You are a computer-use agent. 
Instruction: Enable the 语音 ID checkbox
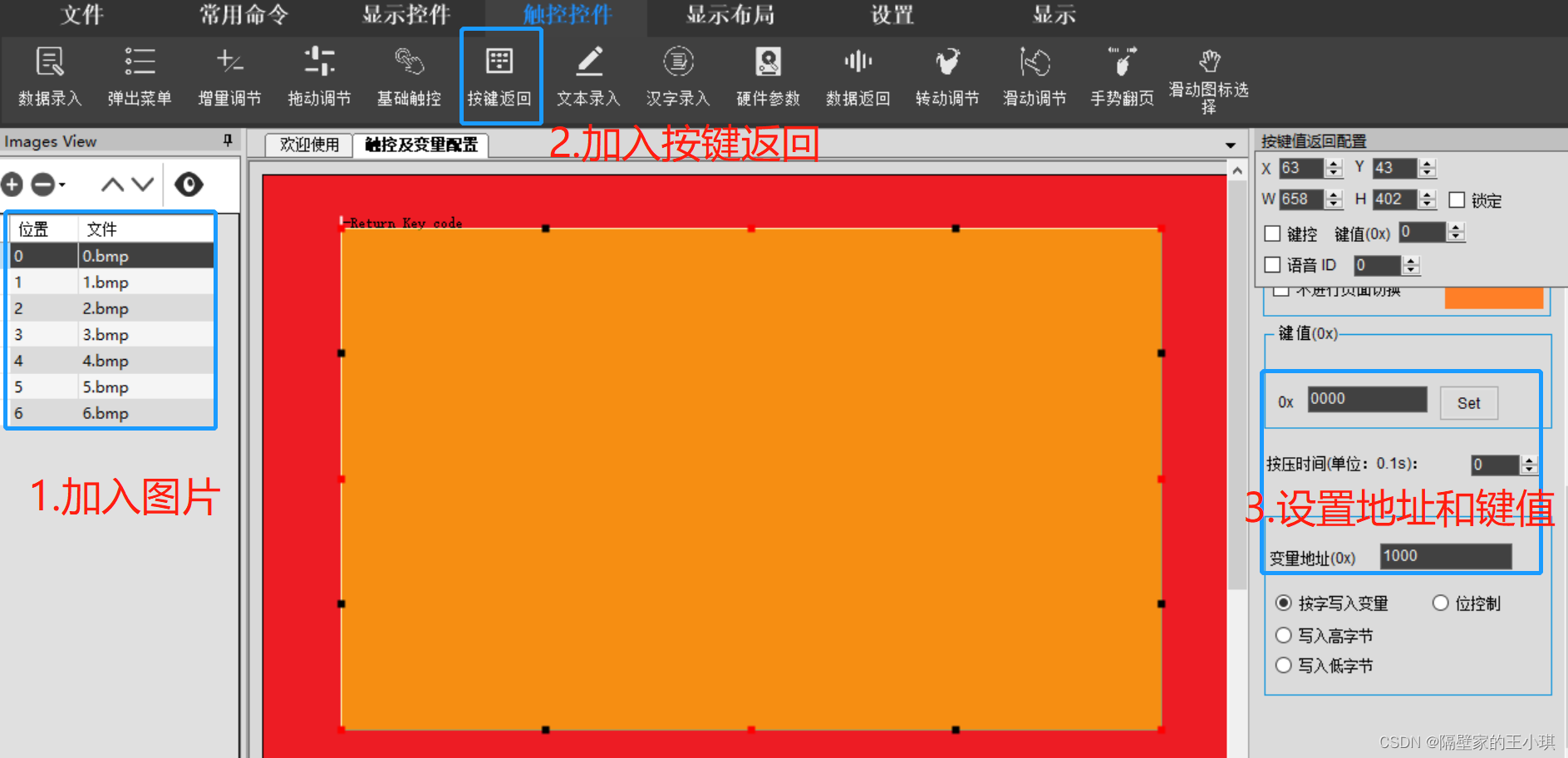coord(1272,265)
